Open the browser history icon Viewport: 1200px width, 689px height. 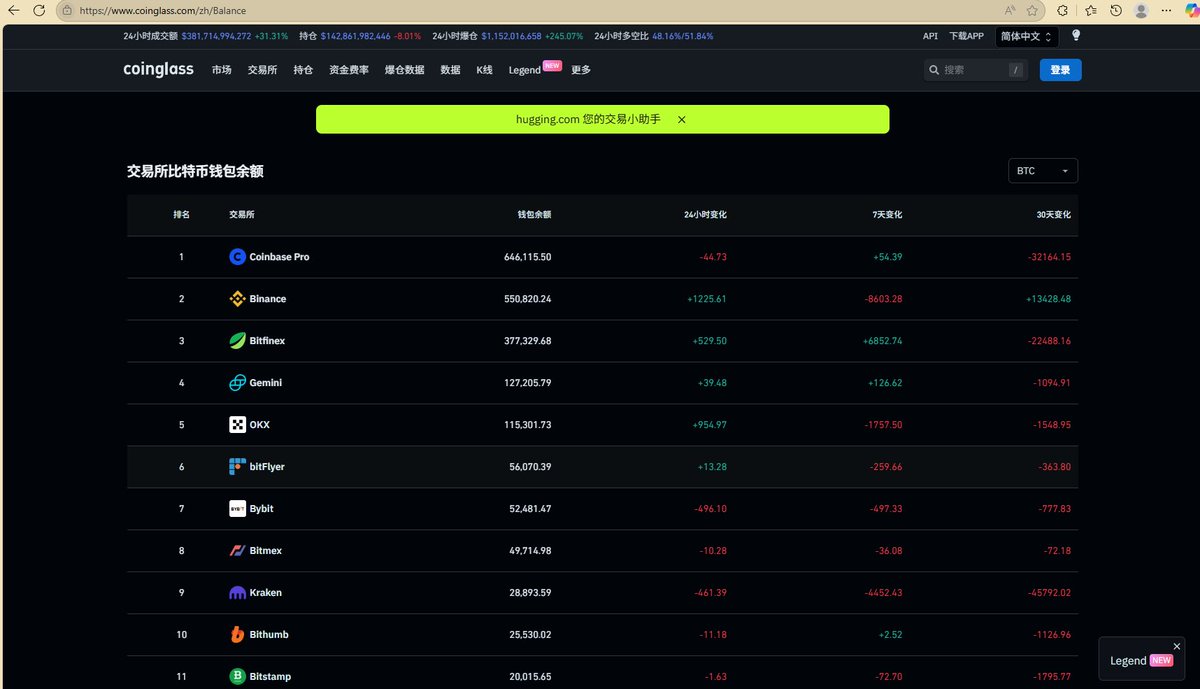pyautogui.click(x=1115, y=10)
